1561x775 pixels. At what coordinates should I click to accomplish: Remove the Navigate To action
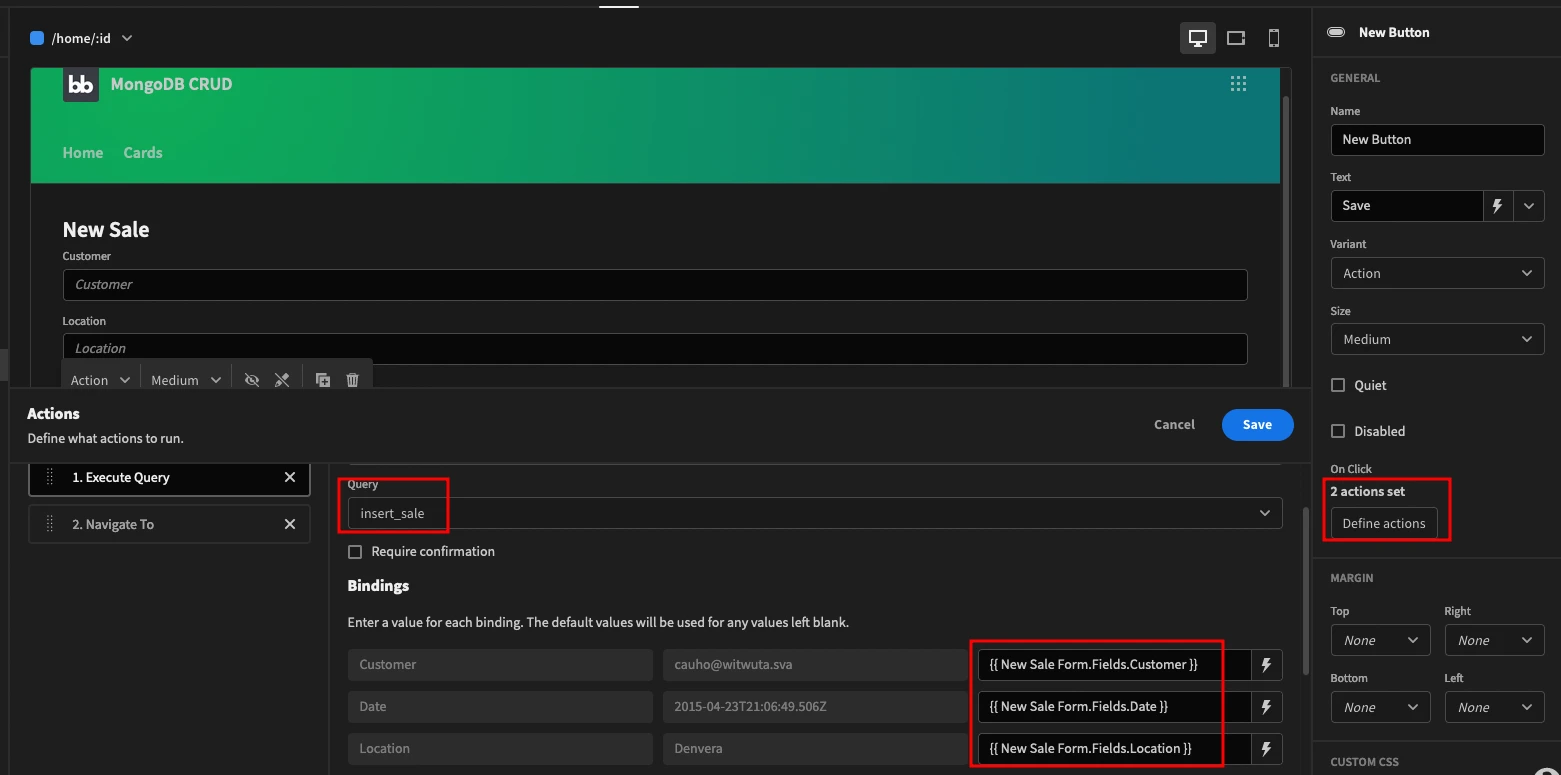click(x=290, y=524)
